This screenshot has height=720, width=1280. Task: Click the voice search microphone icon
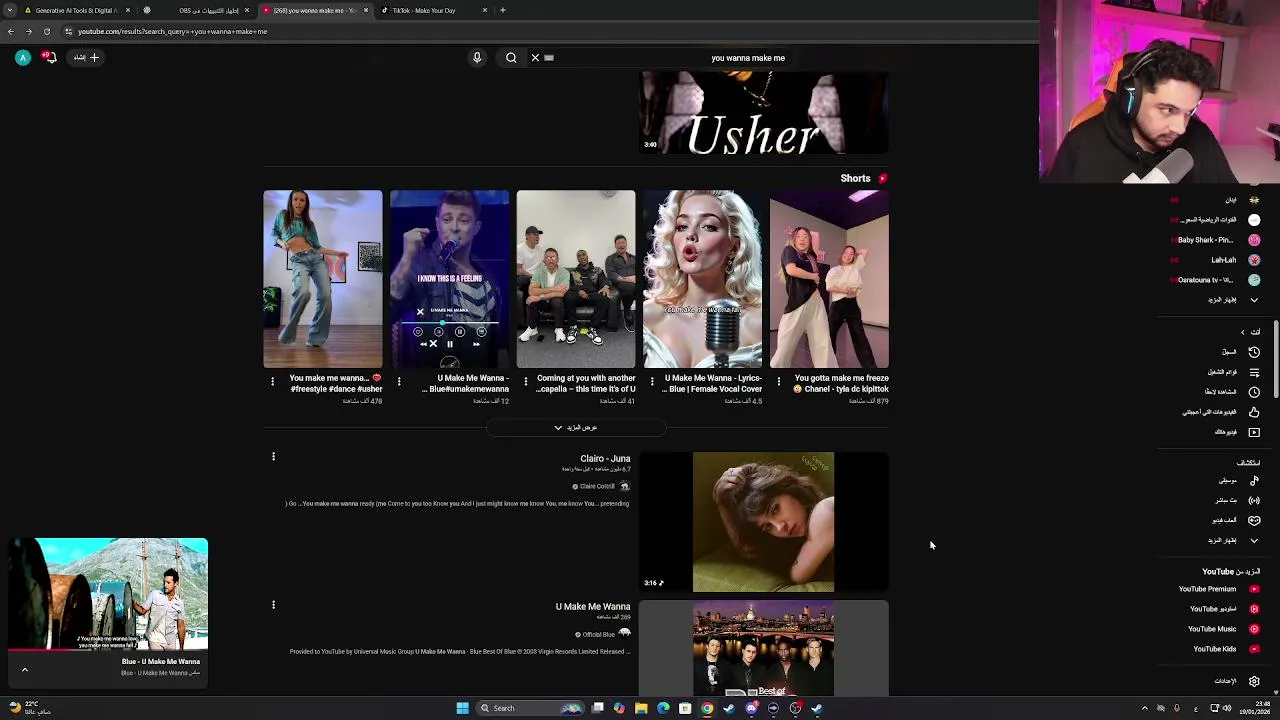[477, 58]
